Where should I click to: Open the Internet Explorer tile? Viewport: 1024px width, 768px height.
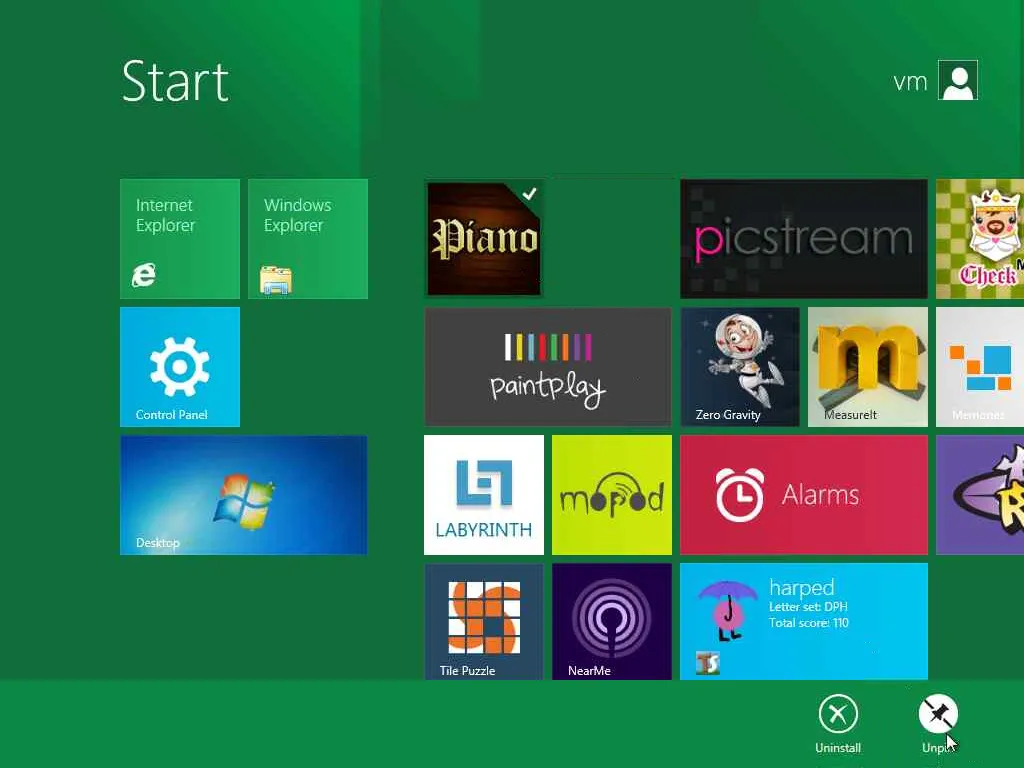click(180, 238)
